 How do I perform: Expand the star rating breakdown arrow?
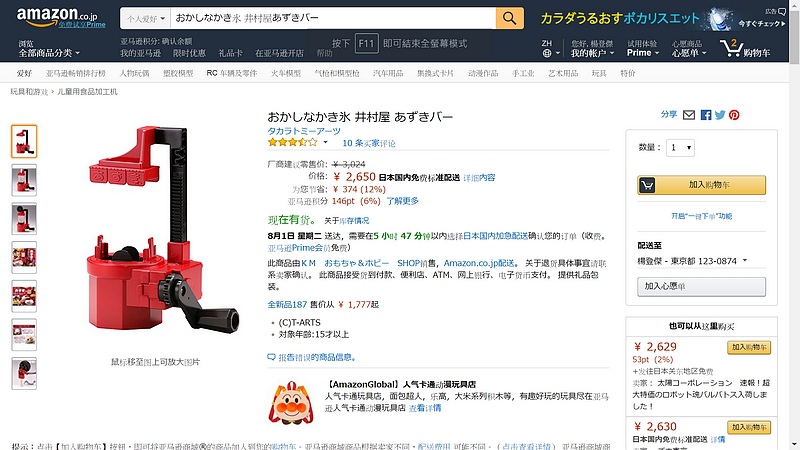click(326, 142)
